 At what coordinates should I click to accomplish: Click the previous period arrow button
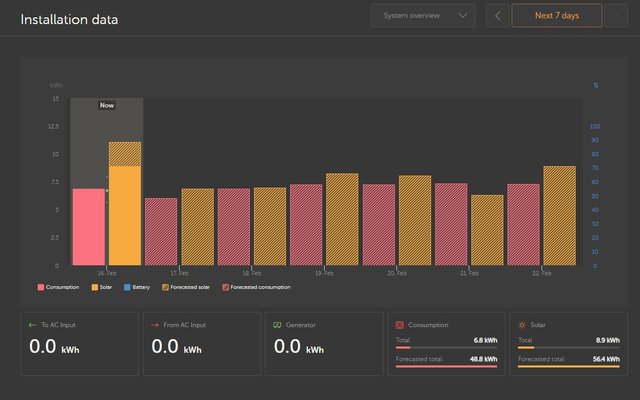coord(497,16)
